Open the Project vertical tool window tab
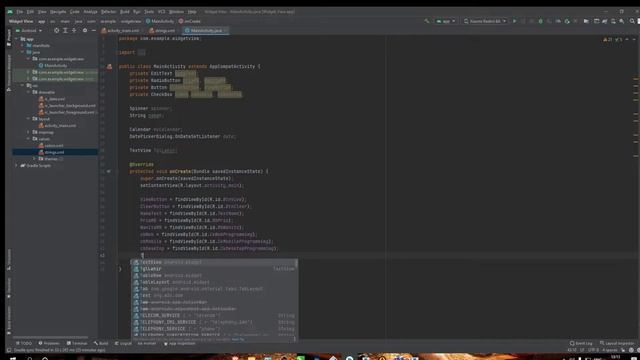Screen dimensions: 640x360 9,38
